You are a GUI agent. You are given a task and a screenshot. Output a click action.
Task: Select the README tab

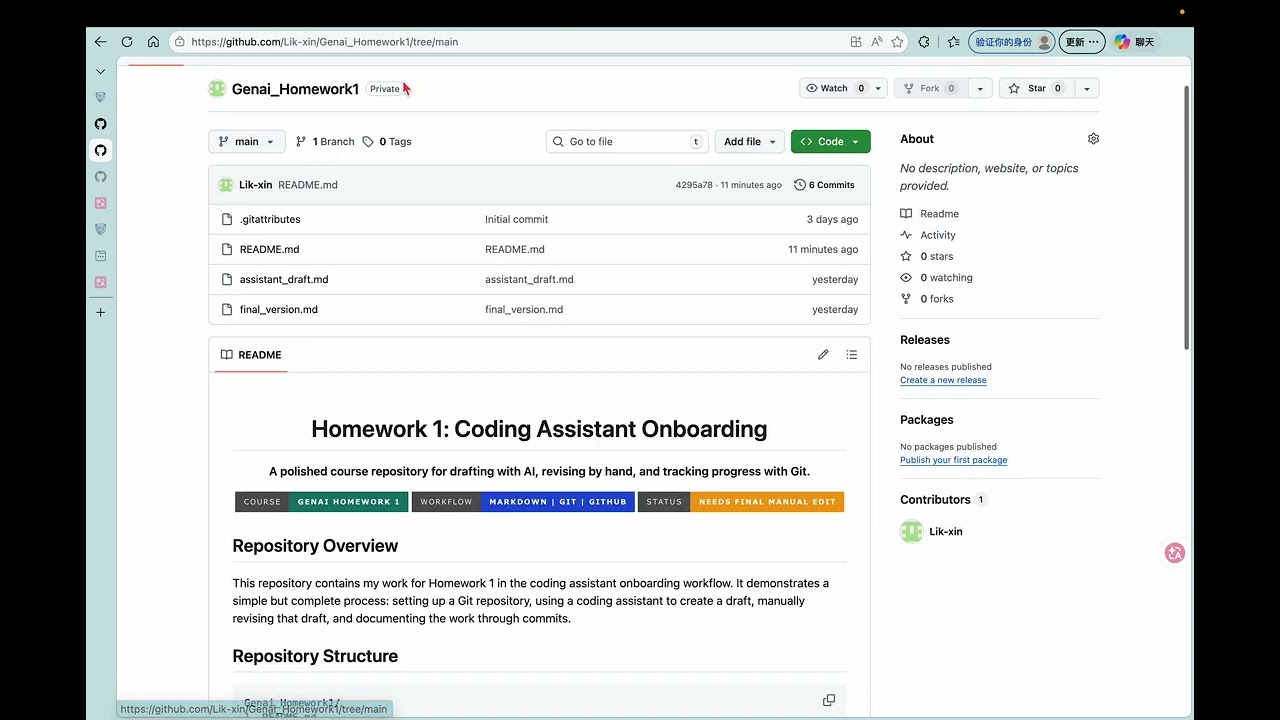pos(251,355)
